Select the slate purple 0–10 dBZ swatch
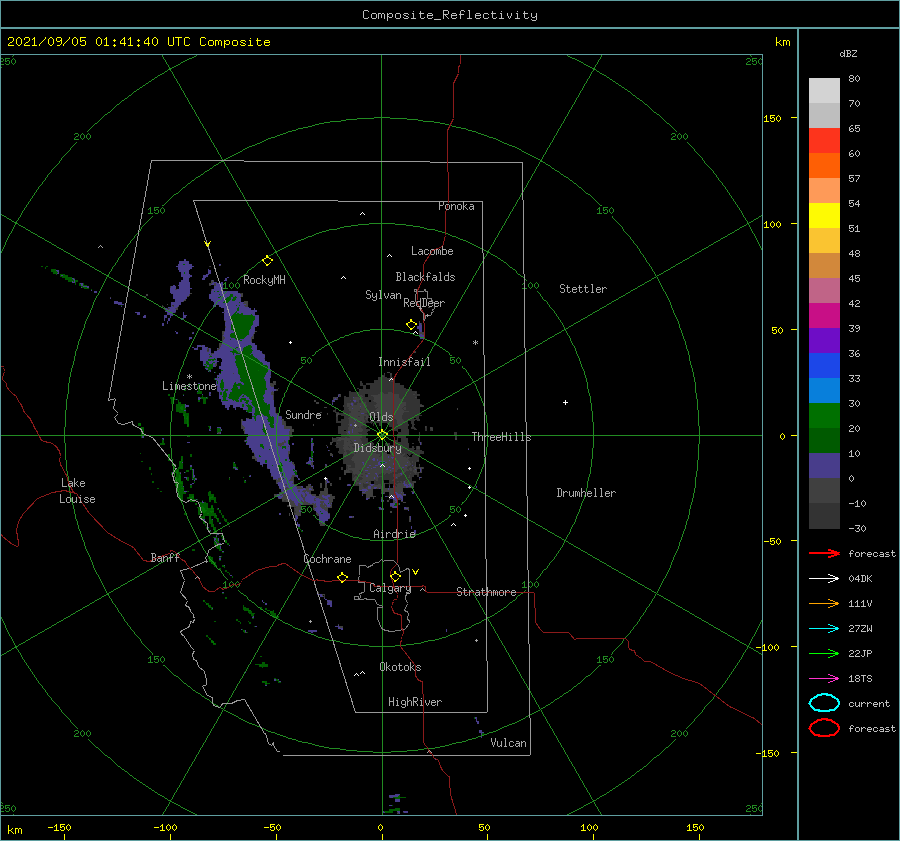Viewport: 900px width, 841px height. pos(824,466)
